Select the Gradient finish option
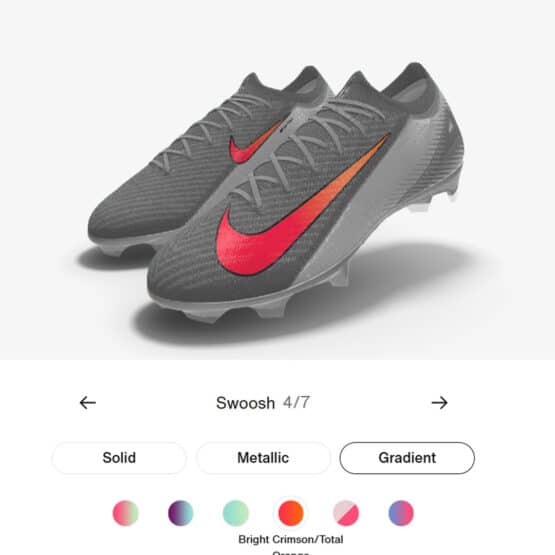 407,458
